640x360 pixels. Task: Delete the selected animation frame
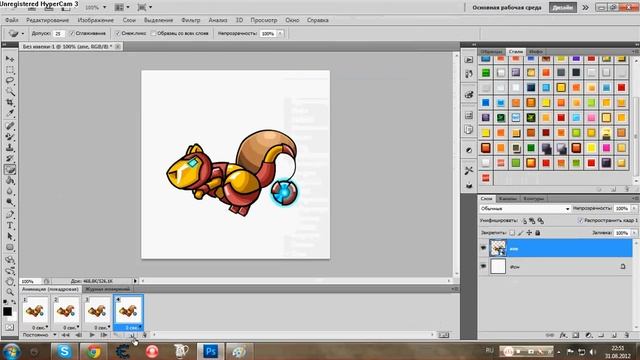(144, 335)
